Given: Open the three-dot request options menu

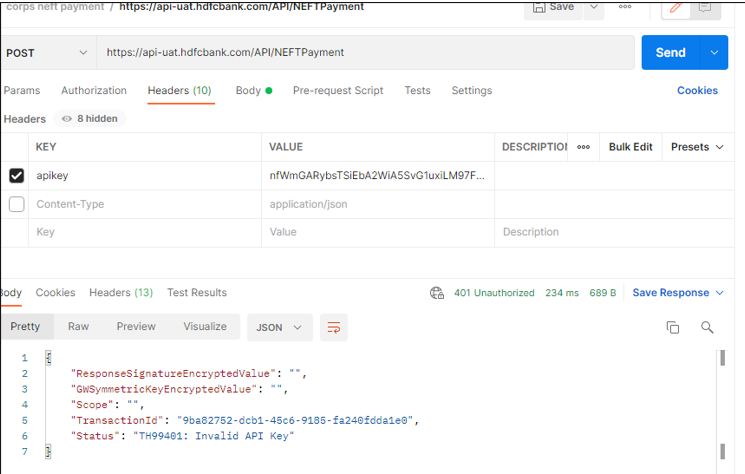Looking at the screenshot, I should pyautogui.click(x=627, y=7).
